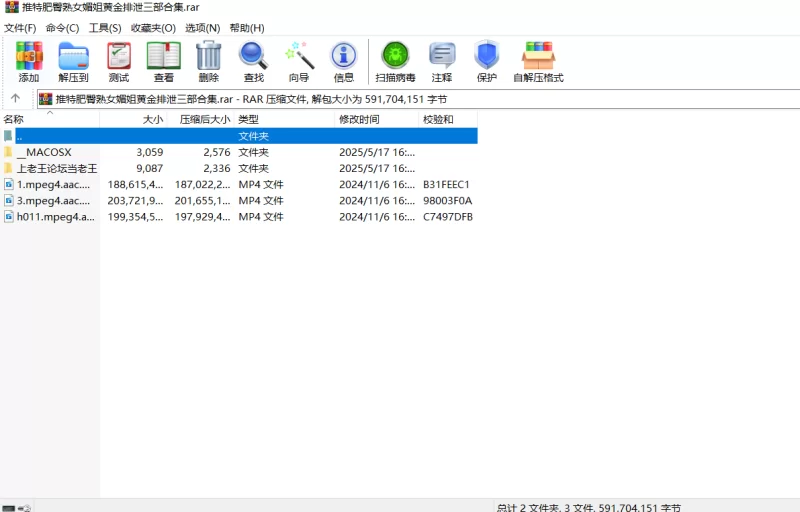Viewport: 800px width, 512px height.
Task: Go up one level with arrow icon
Action: [x=15, y=98]
